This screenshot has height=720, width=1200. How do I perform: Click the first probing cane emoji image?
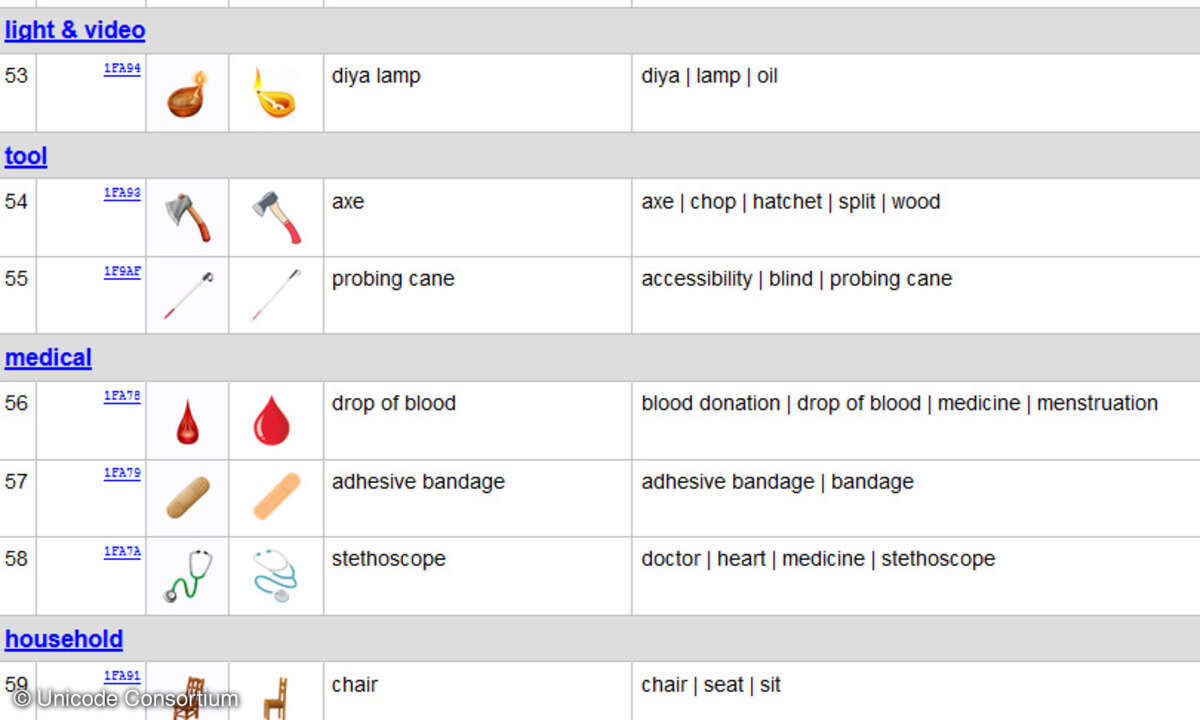[x=188, y=295]
